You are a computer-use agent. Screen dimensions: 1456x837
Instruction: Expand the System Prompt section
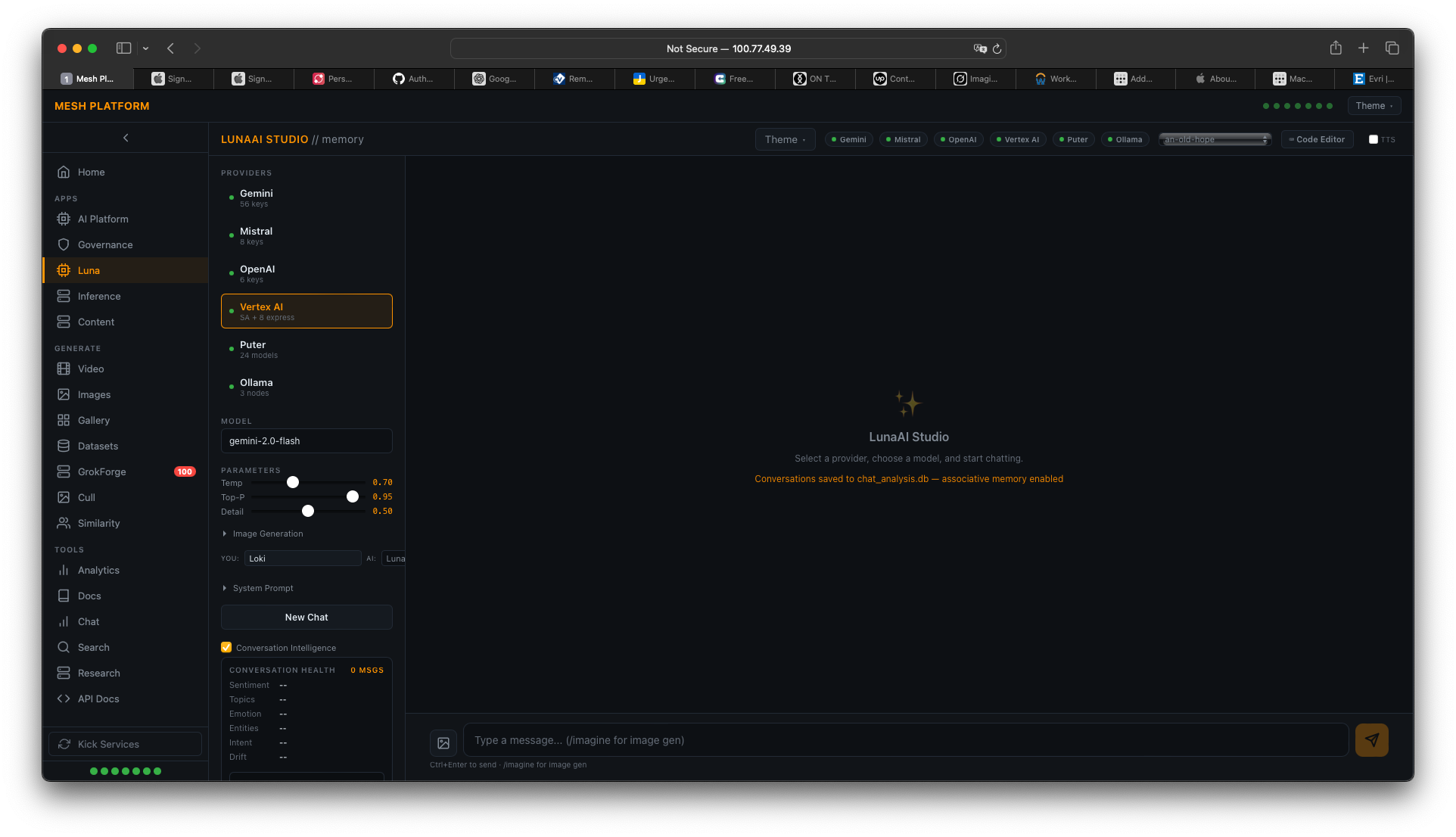[263, 588]
